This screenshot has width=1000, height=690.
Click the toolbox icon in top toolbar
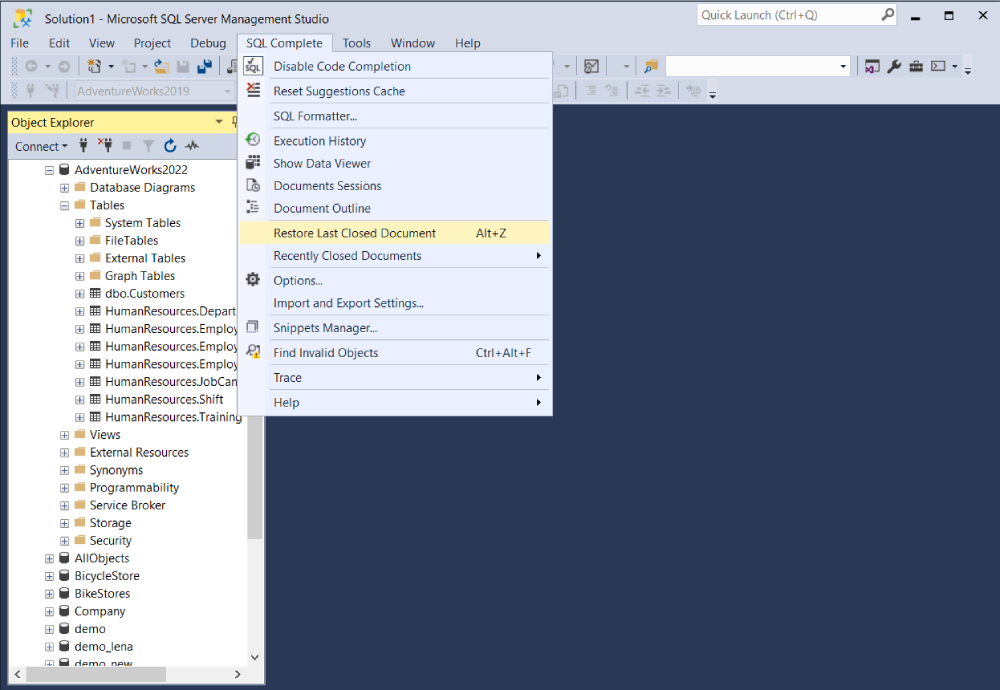[916, 66]
